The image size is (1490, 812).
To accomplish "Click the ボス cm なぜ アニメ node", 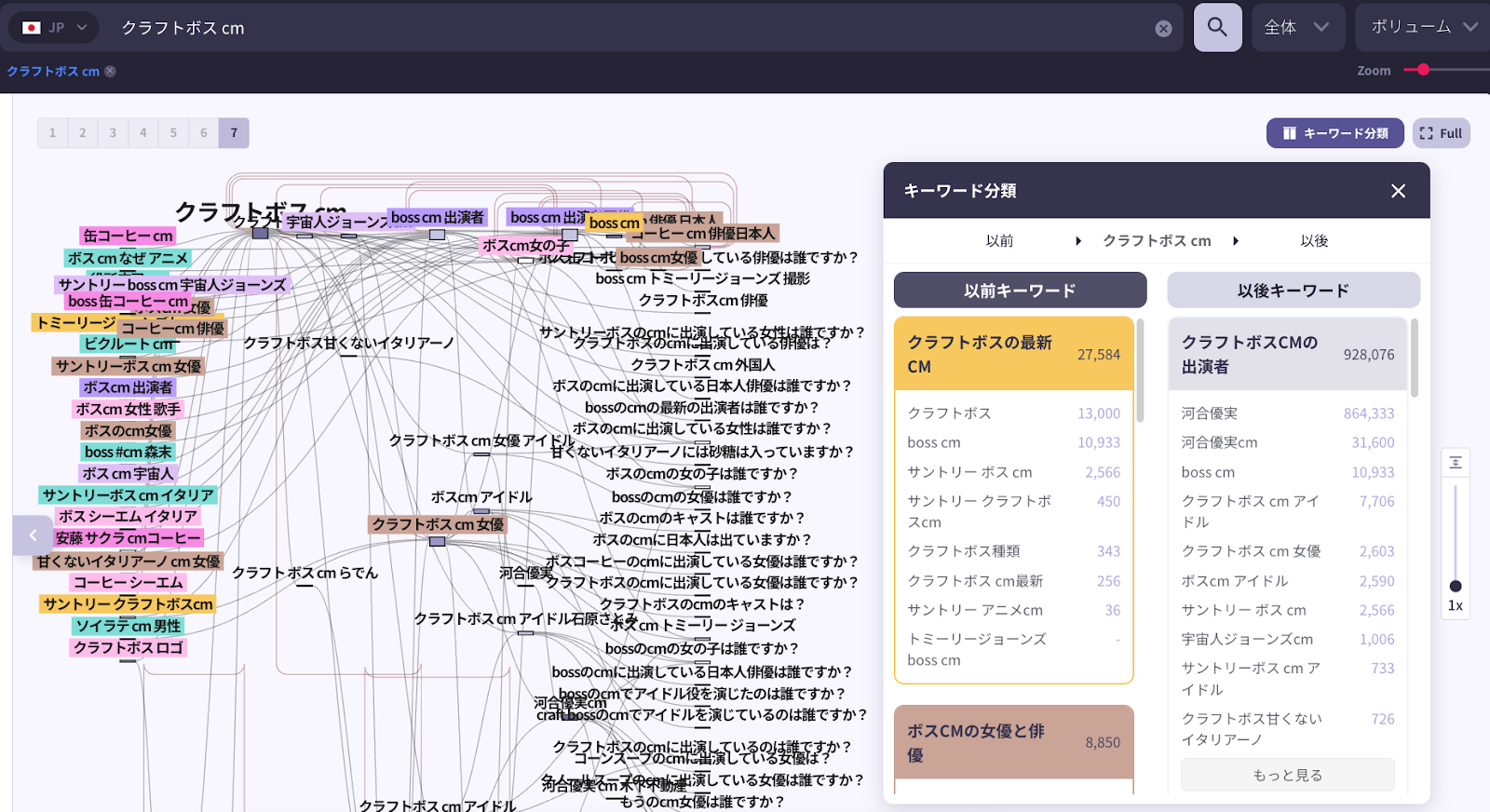I will pos(128,258).
